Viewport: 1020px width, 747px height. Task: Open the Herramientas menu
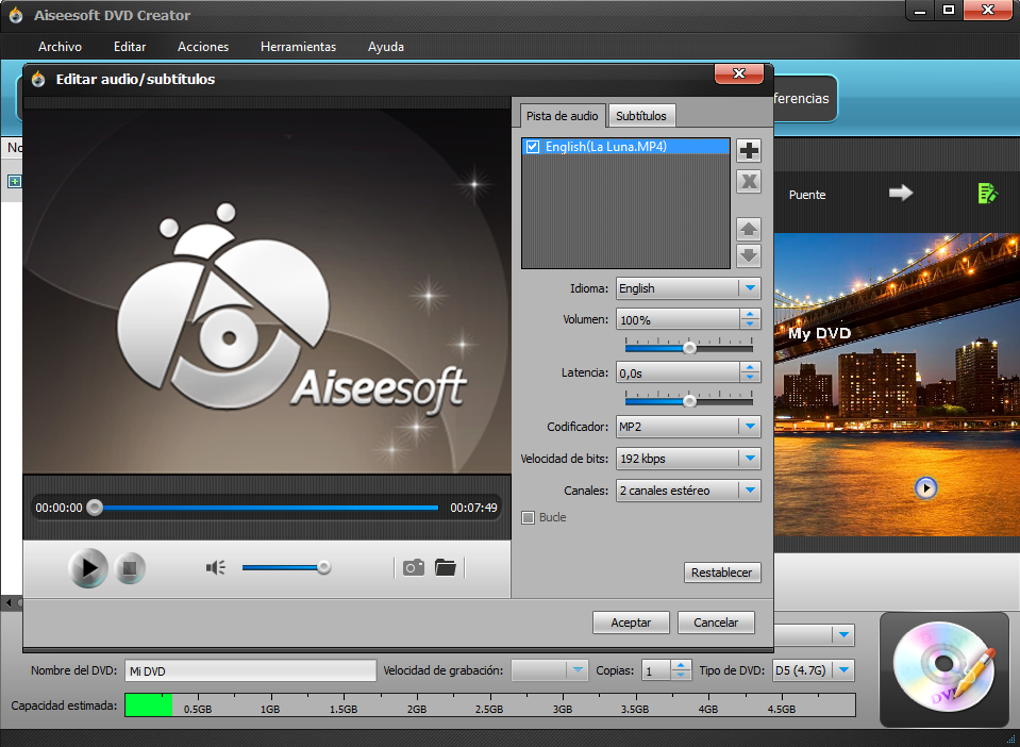click(298, 47)
